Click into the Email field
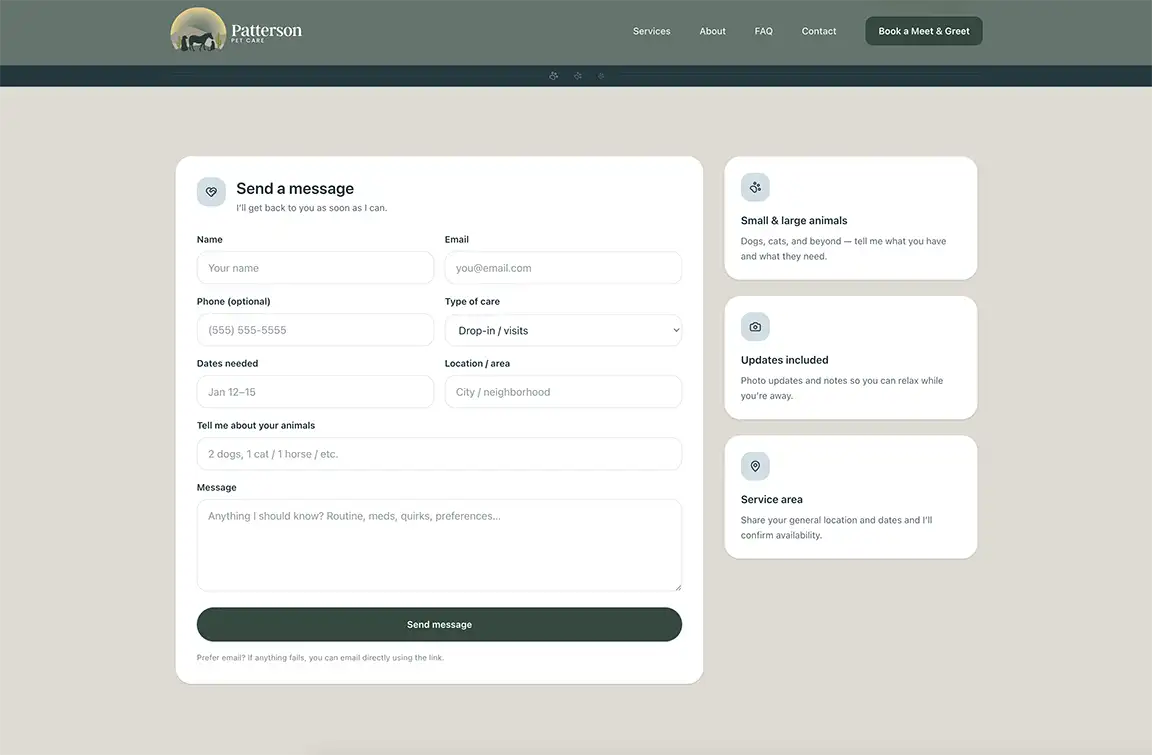The width and height of the screenshot is (1152, 755). click(563, 268)
